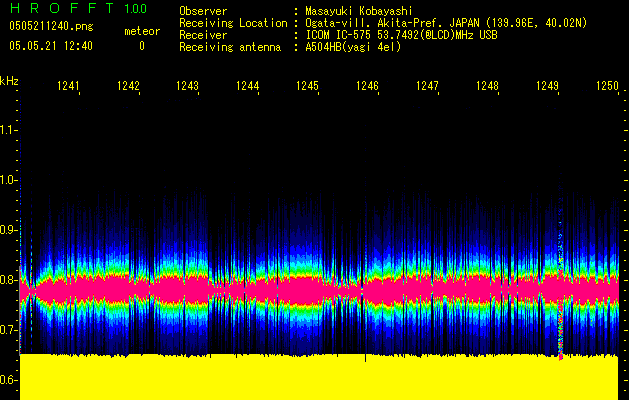Select the 0505211240.png file name
Image resolution: width=629 pixels, height=400 pixels.
[x=50, y=27]
